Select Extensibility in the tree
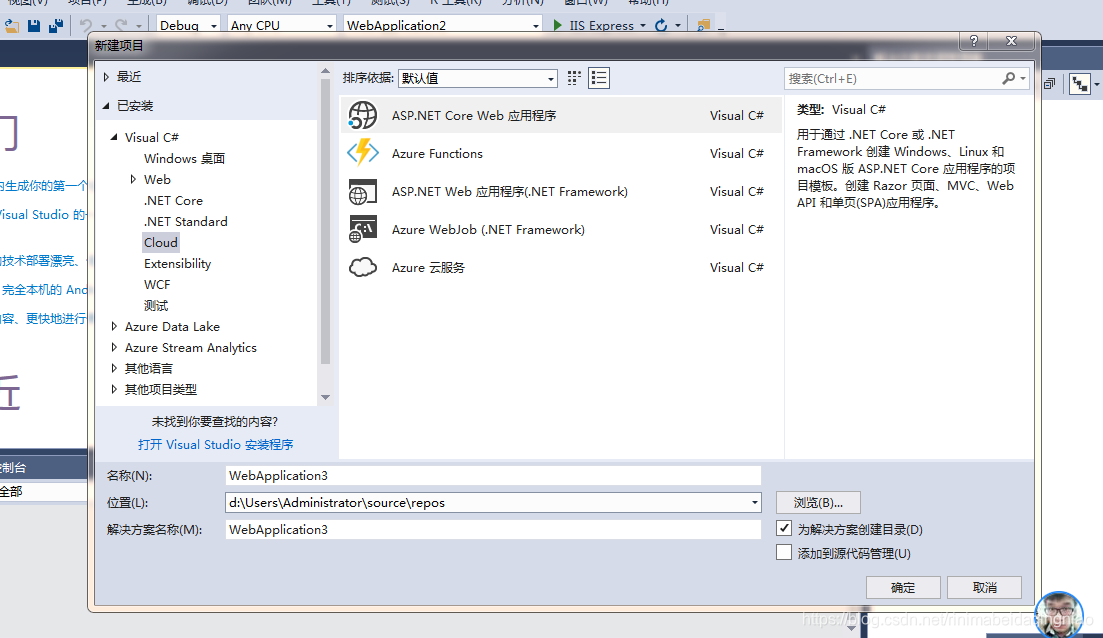Screen dimensions: 1103x638 pos(177,264)
